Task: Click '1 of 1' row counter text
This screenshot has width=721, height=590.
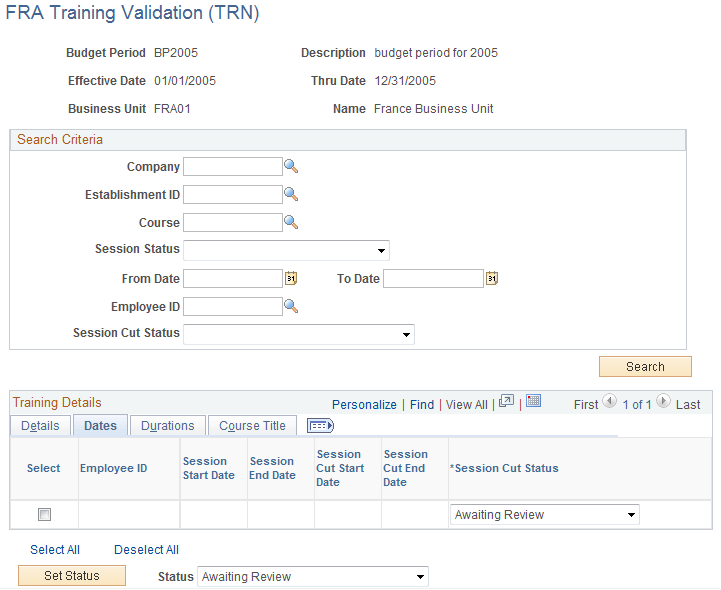Action: [x=637, y=405]
